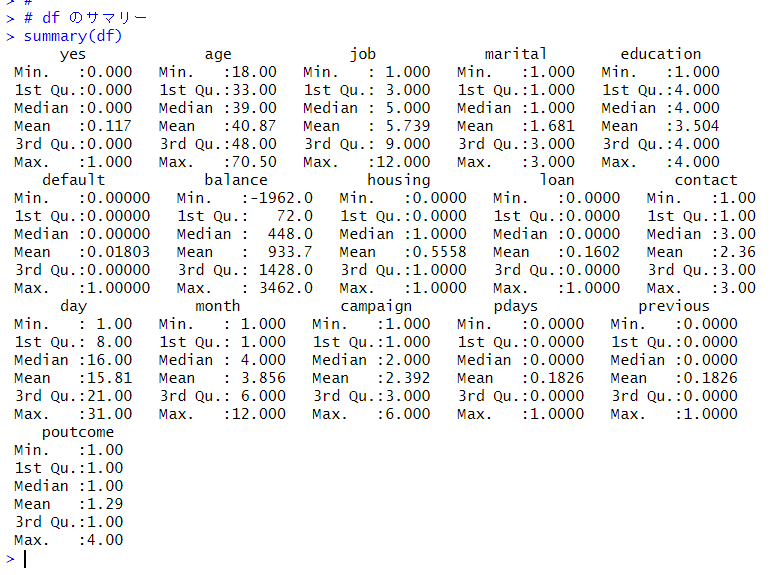Screen dimensions: 772x575
Task: Select default mean value 0.01803
Action: tap(118, 252)
